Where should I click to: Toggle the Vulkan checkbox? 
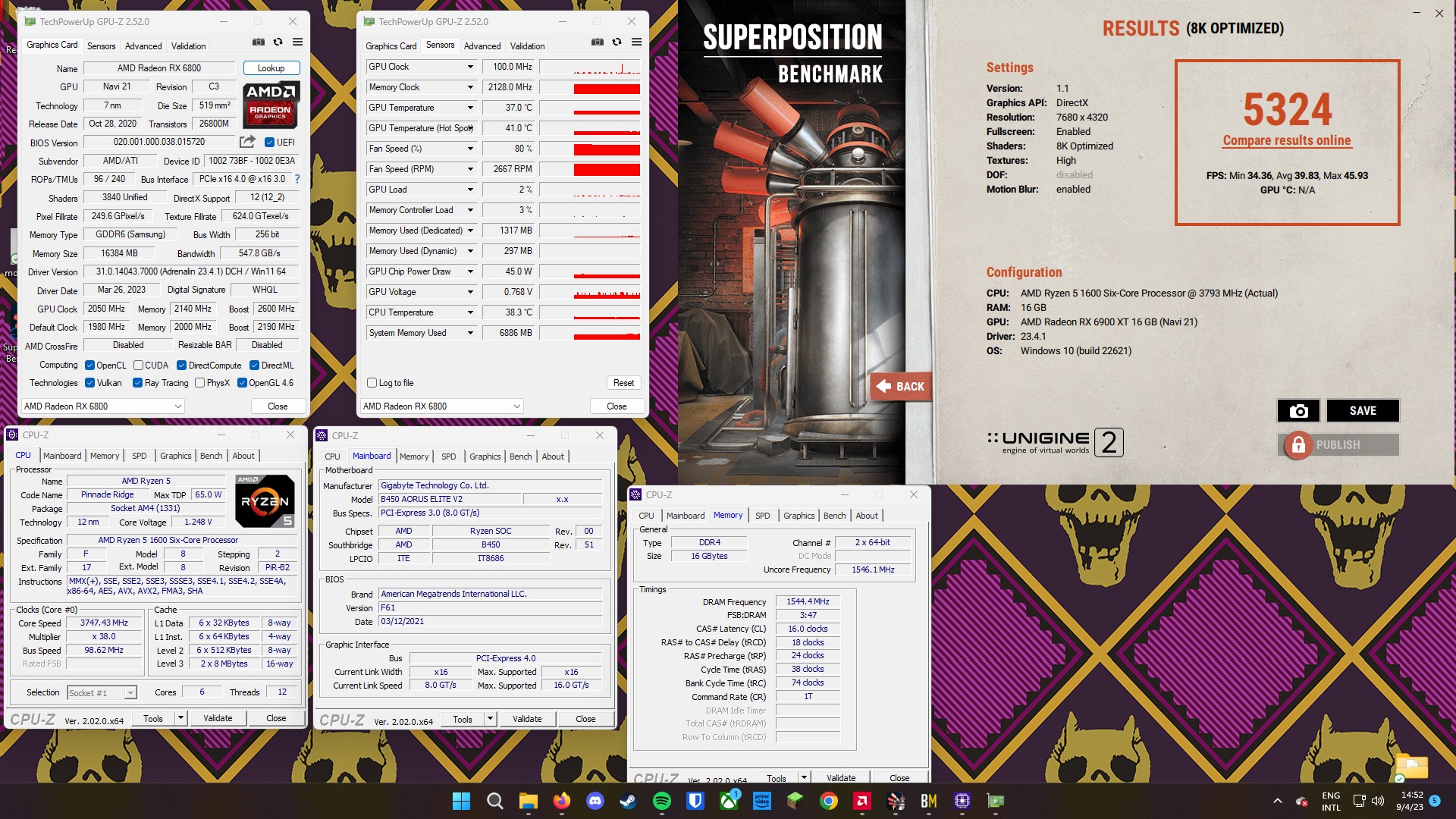click(89, 383)
